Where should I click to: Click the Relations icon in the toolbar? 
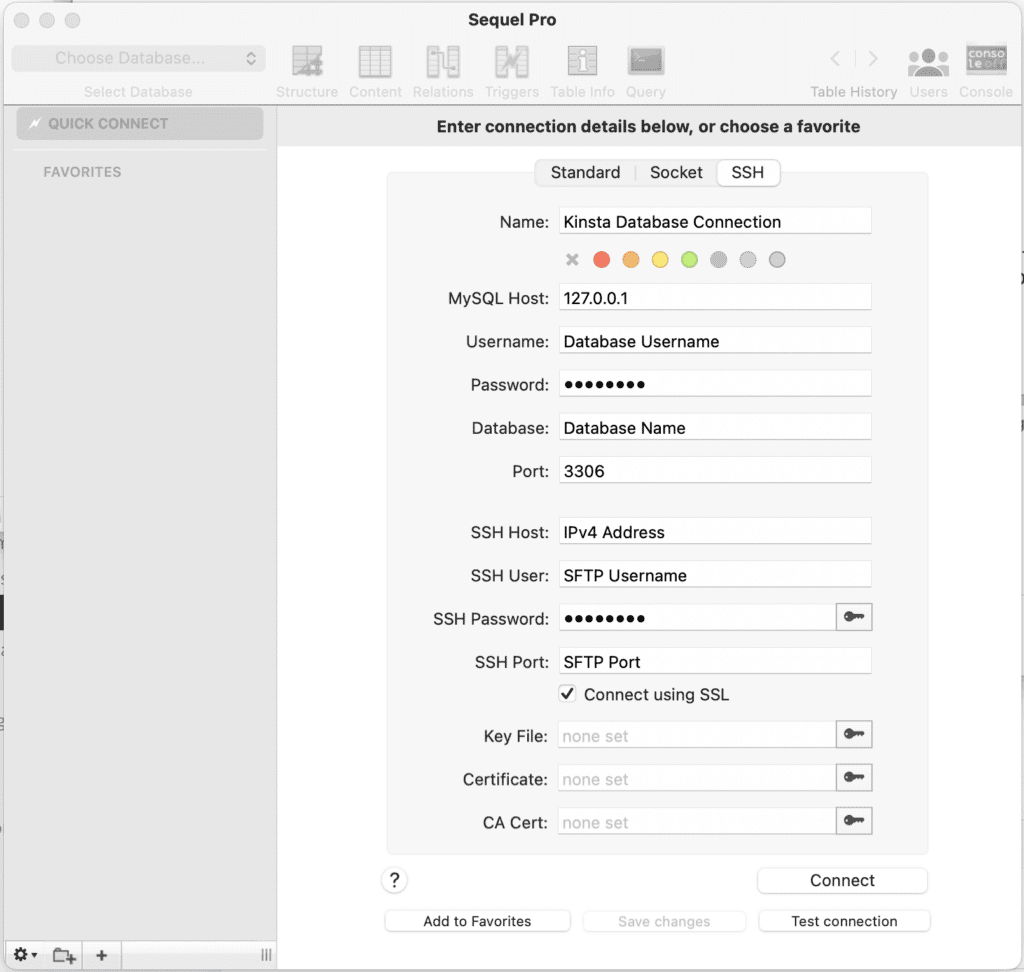coord(443,60)
